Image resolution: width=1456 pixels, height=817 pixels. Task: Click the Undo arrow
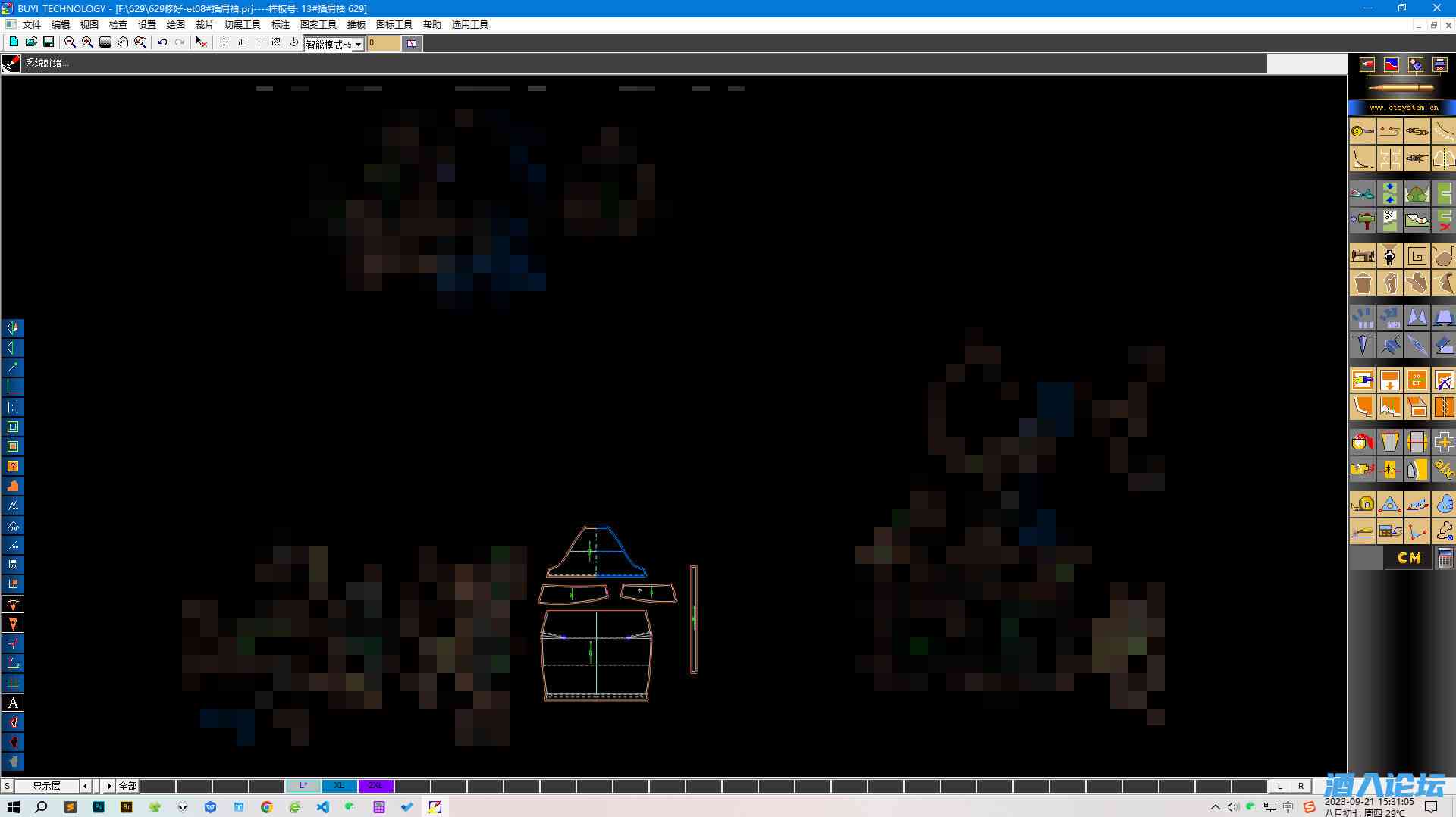click(162, 42)
